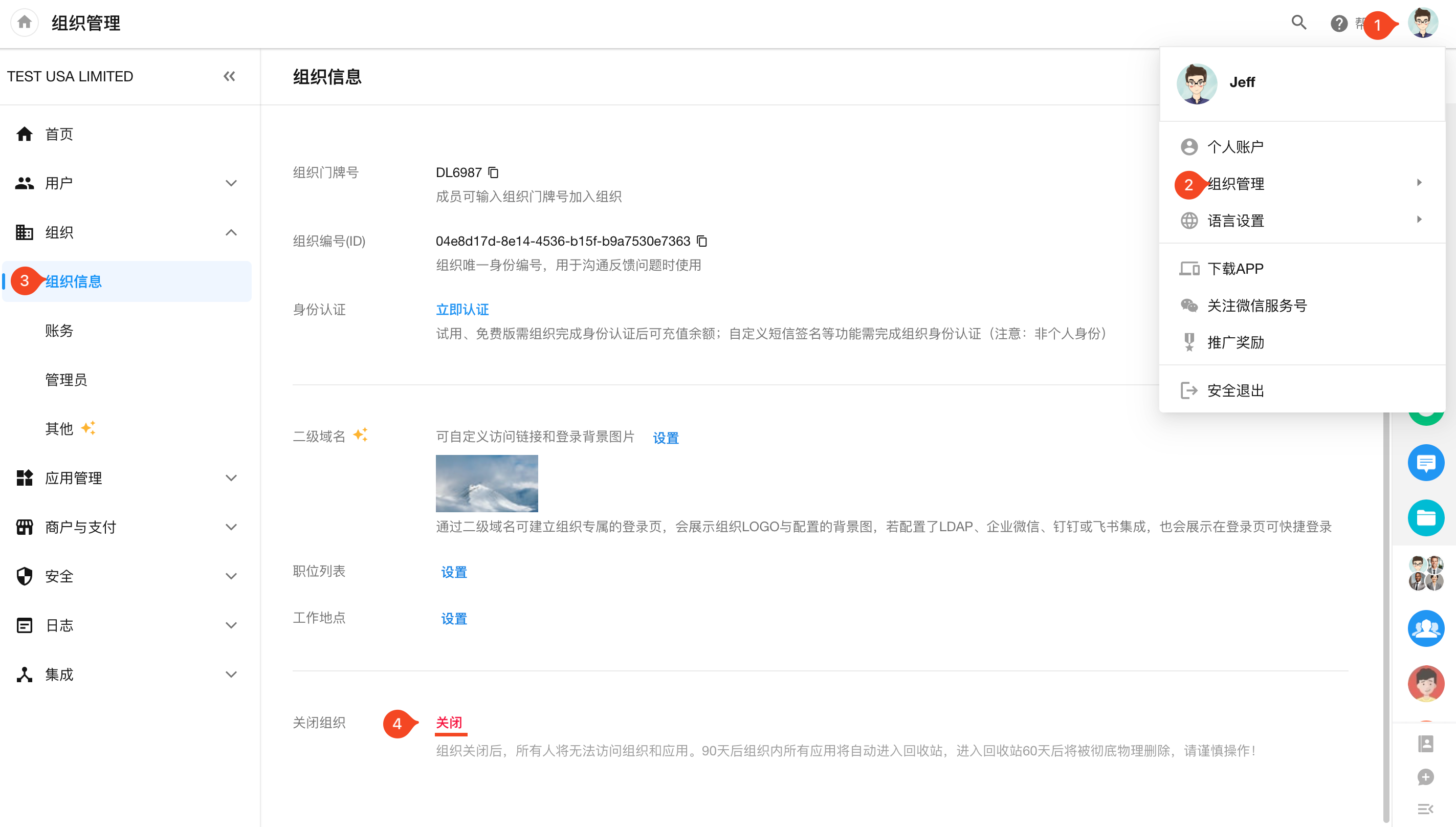The image size is (1456, 827).
Task: Open the blue chat message icon
Action: [x=1425, y=462]
